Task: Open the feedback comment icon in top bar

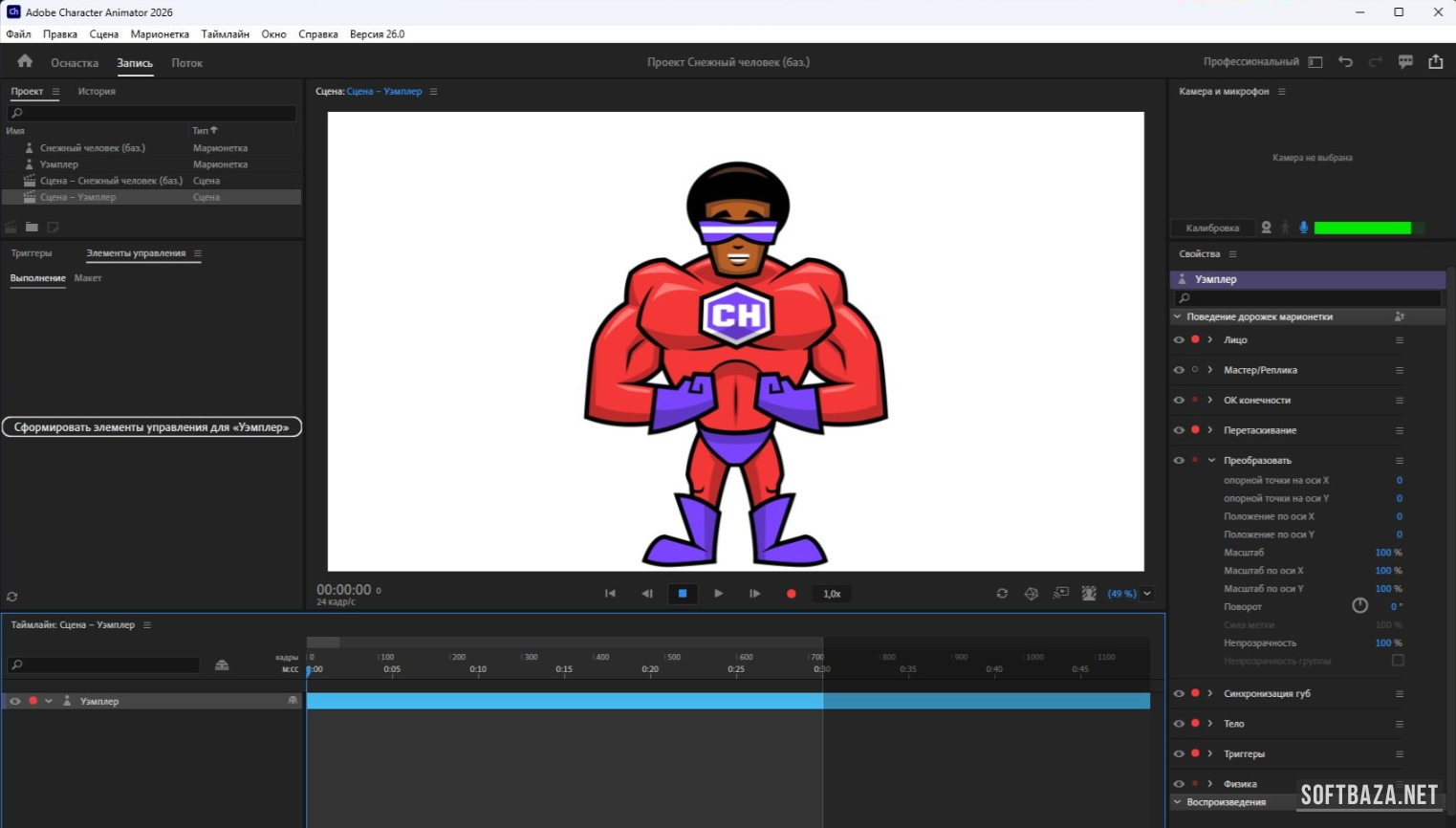Action: pyautogui.click(x=1405, y=62)
